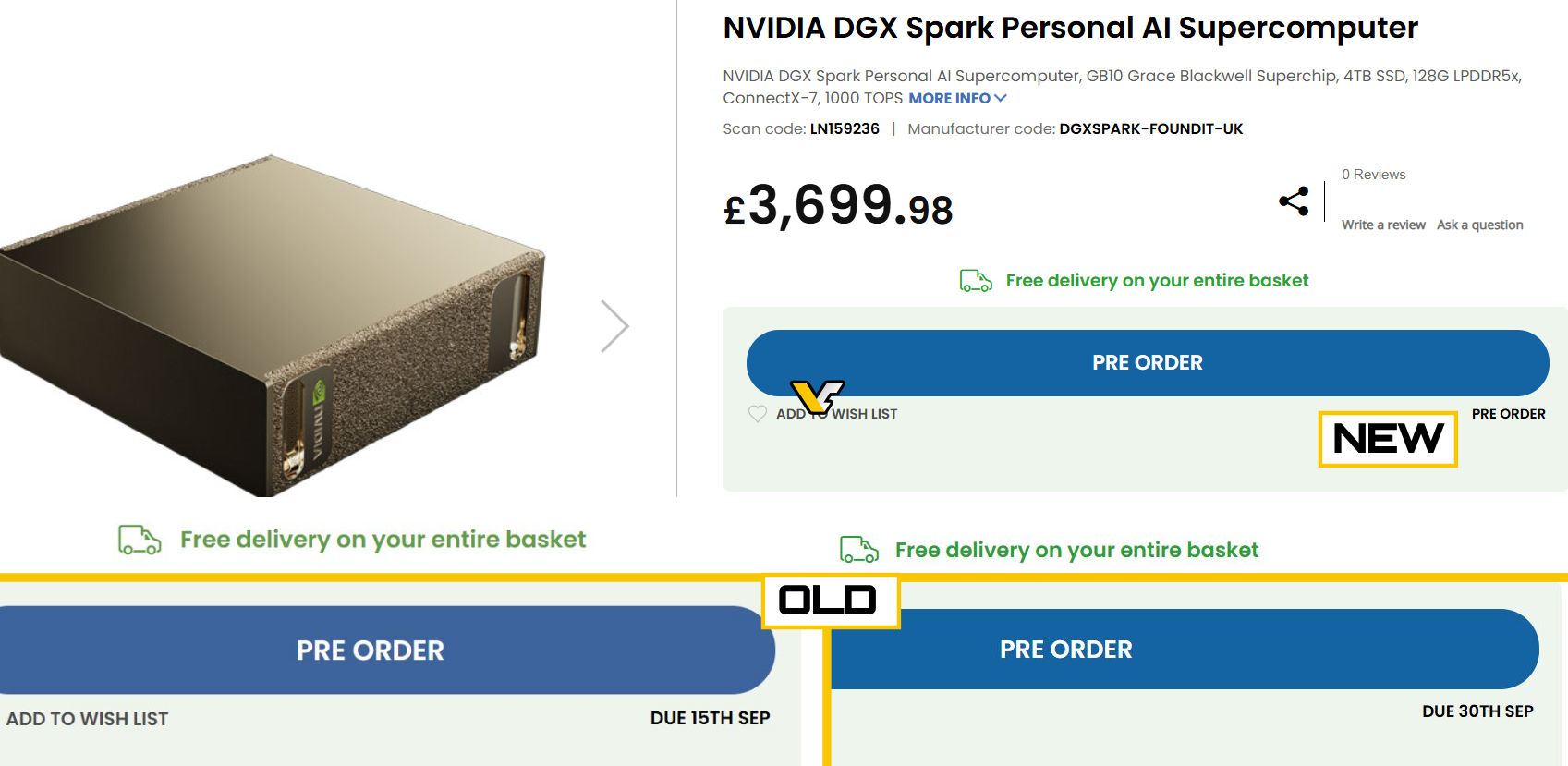Expand the MORE INFO product description
This screenshot has width=1568, height=766.
[x=949, y=99]
